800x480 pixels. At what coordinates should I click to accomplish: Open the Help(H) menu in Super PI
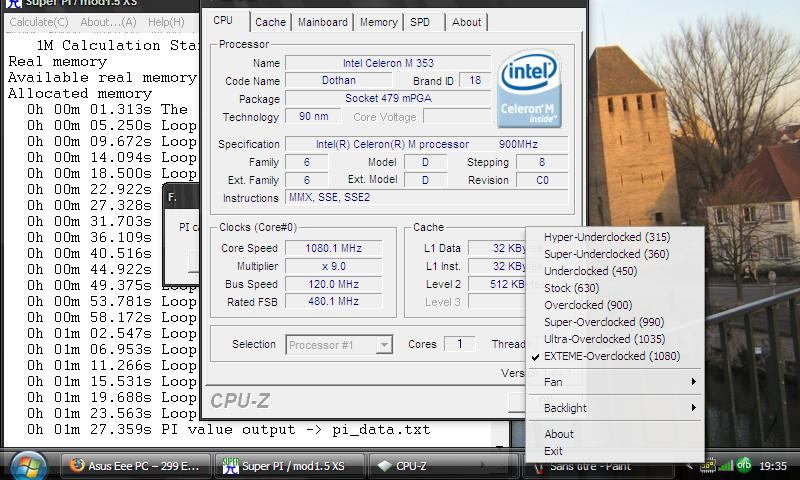[x=166, y=22]
